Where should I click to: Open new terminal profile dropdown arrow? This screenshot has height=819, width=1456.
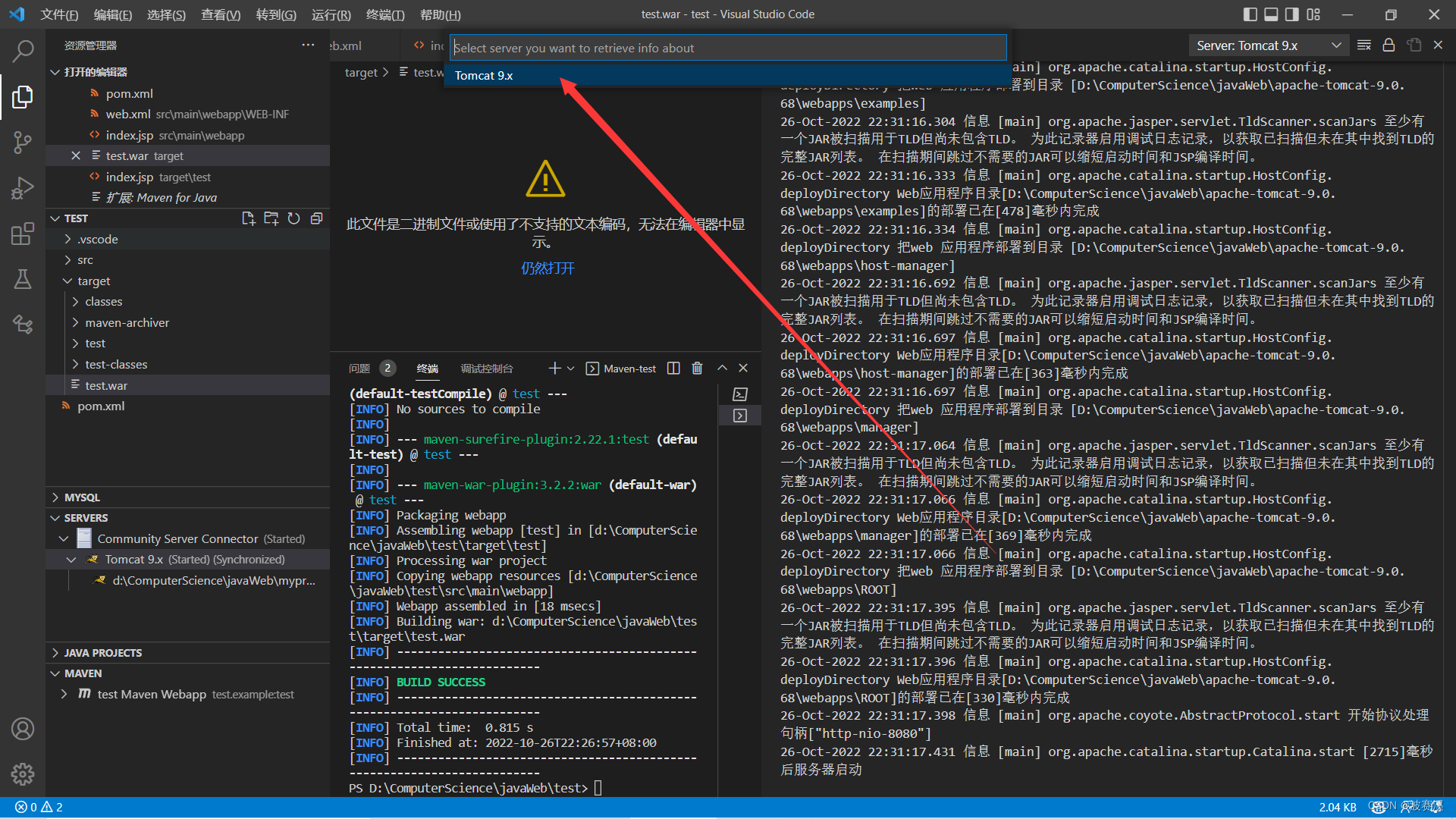[x=571, y=369]
